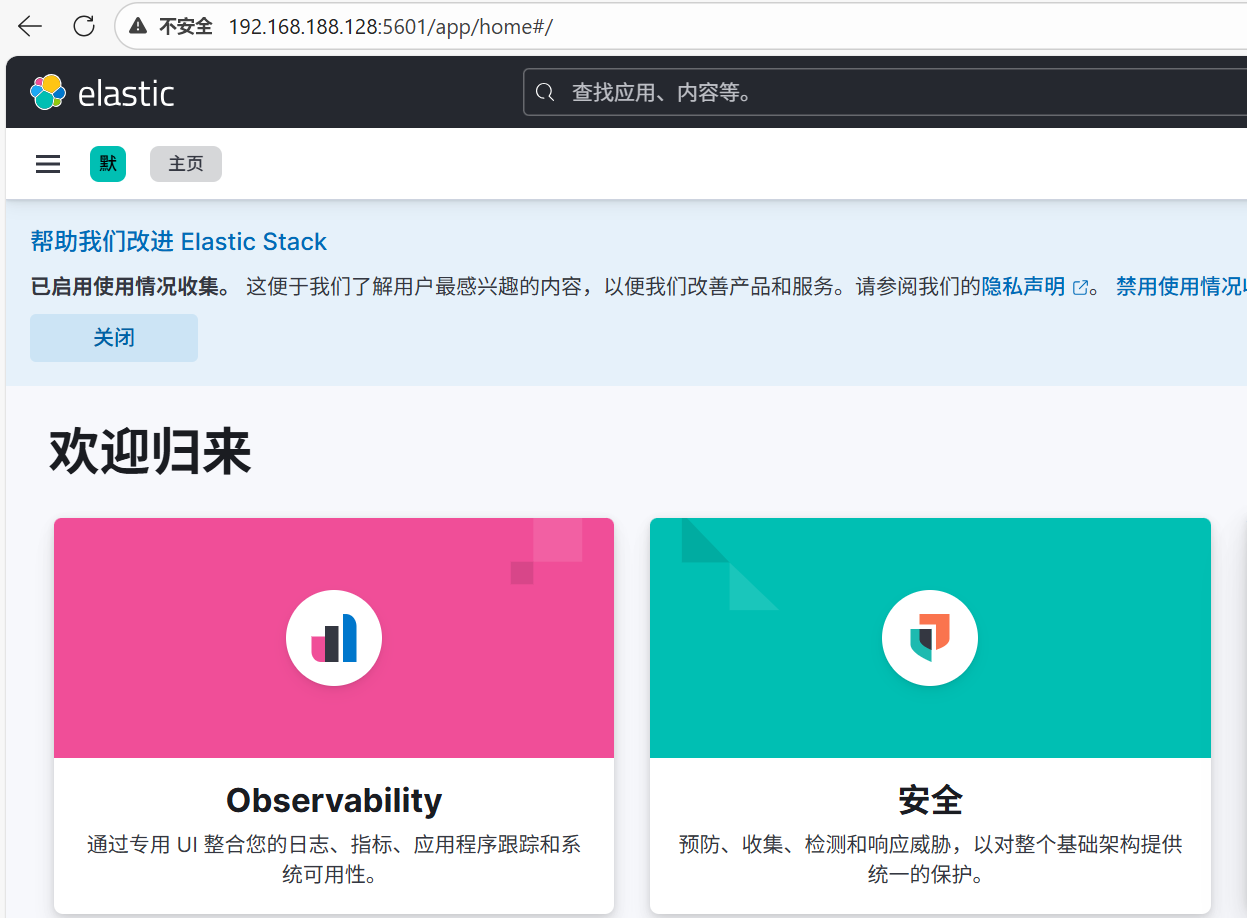This screenshot has height=918, width=1247.
Task: Click the Security shield logo icon
Action: click(930, 638)
